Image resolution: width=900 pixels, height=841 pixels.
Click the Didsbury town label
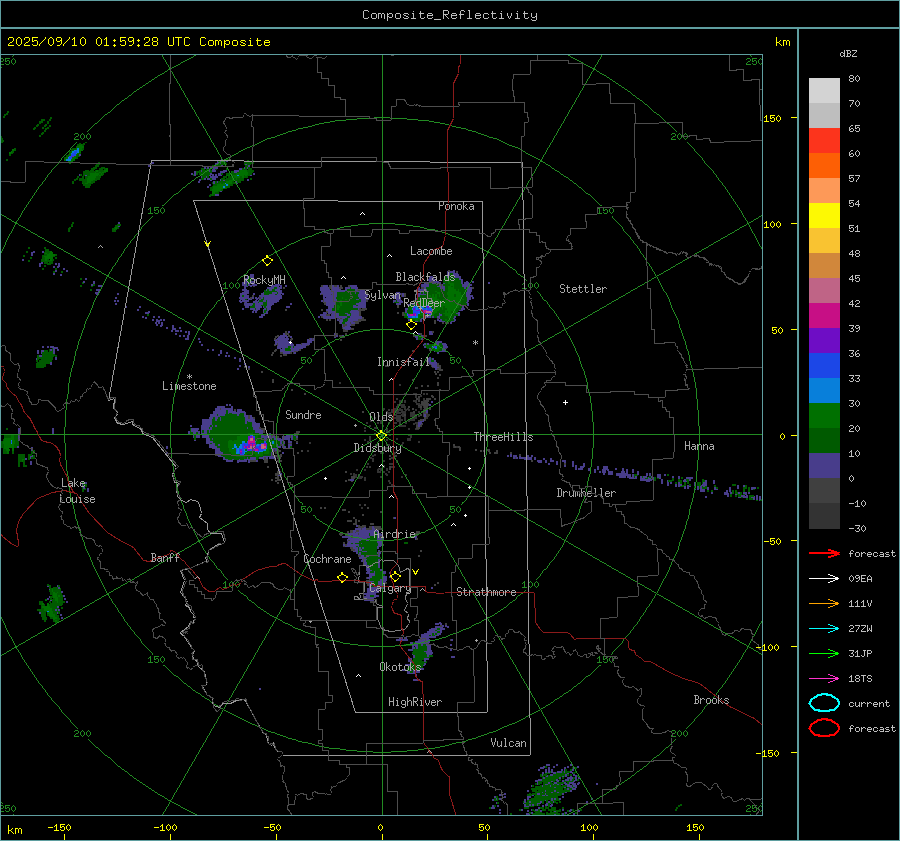[x=378, y=448]
